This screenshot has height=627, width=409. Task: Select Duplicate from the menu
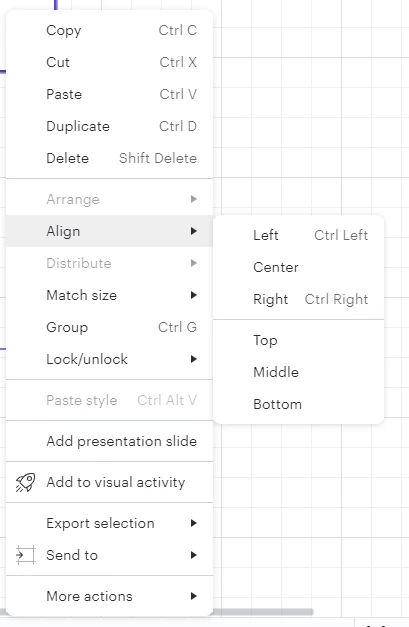click(110, 126)
